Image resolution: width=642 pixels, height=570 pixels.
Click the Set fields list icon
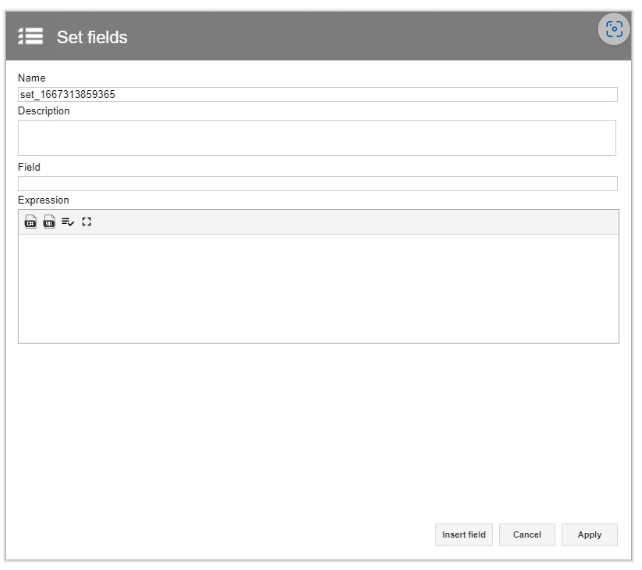tap(30, 36)
